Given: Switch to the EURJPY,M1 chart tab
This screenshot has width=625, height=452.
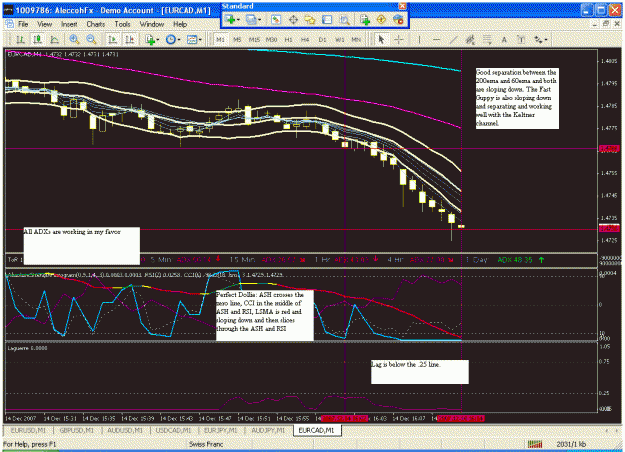Looking at the screenshot, I should pos(221,430).
